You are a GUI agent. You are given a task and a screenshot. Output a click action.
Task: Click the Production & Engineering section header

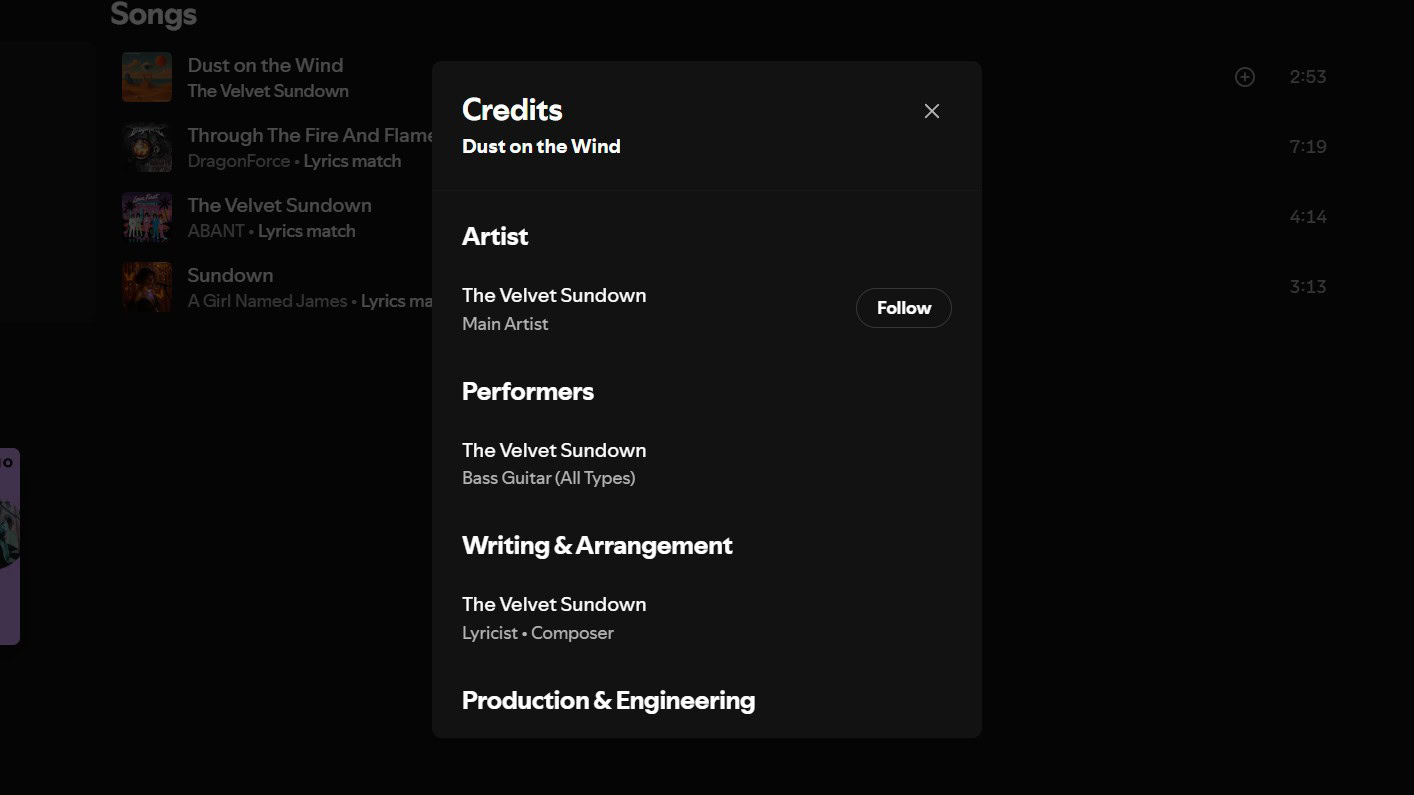coord(608,700)
